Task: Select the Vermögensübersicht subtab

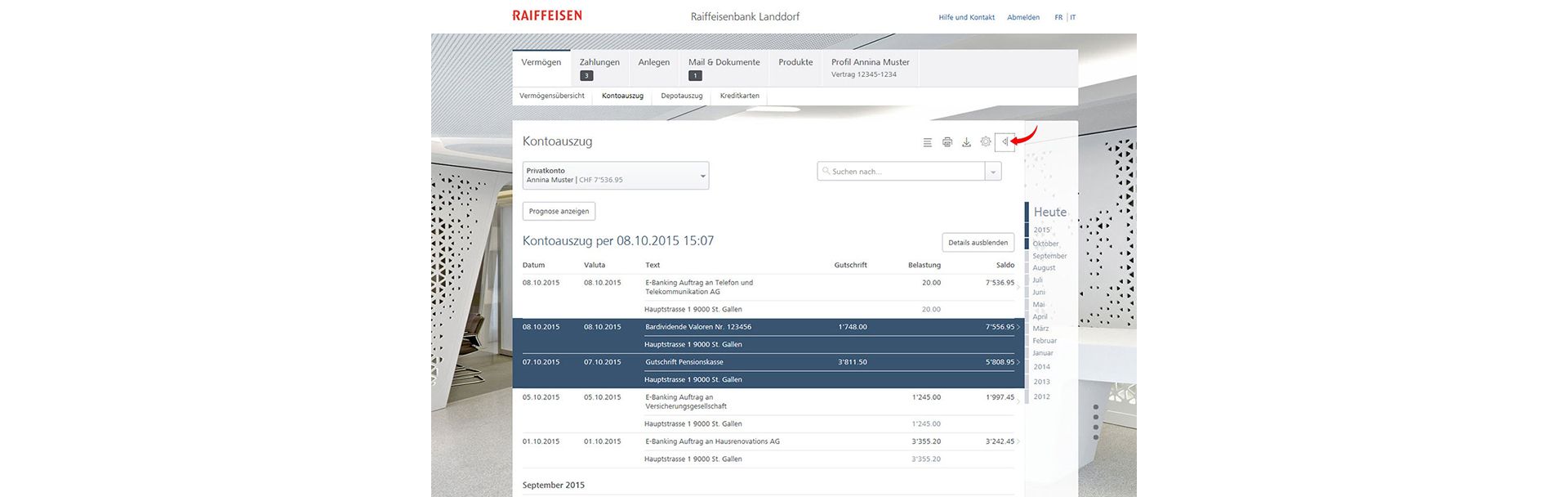Action: [552, 96]
